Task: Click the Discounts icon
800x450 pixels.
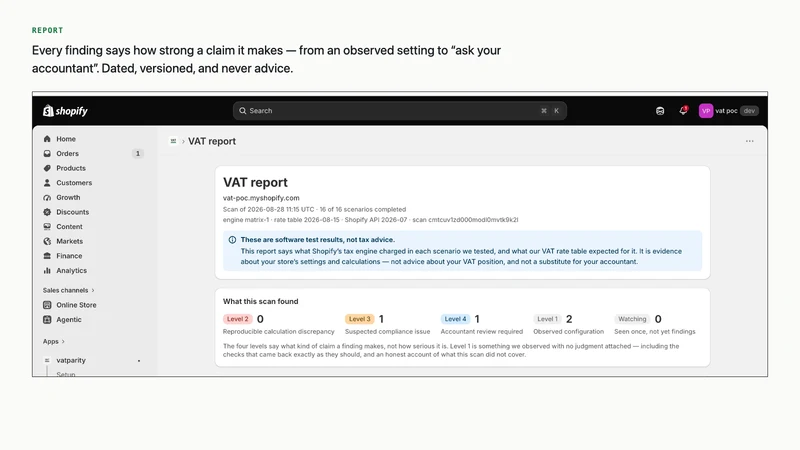Action: (x=47, y=212)
